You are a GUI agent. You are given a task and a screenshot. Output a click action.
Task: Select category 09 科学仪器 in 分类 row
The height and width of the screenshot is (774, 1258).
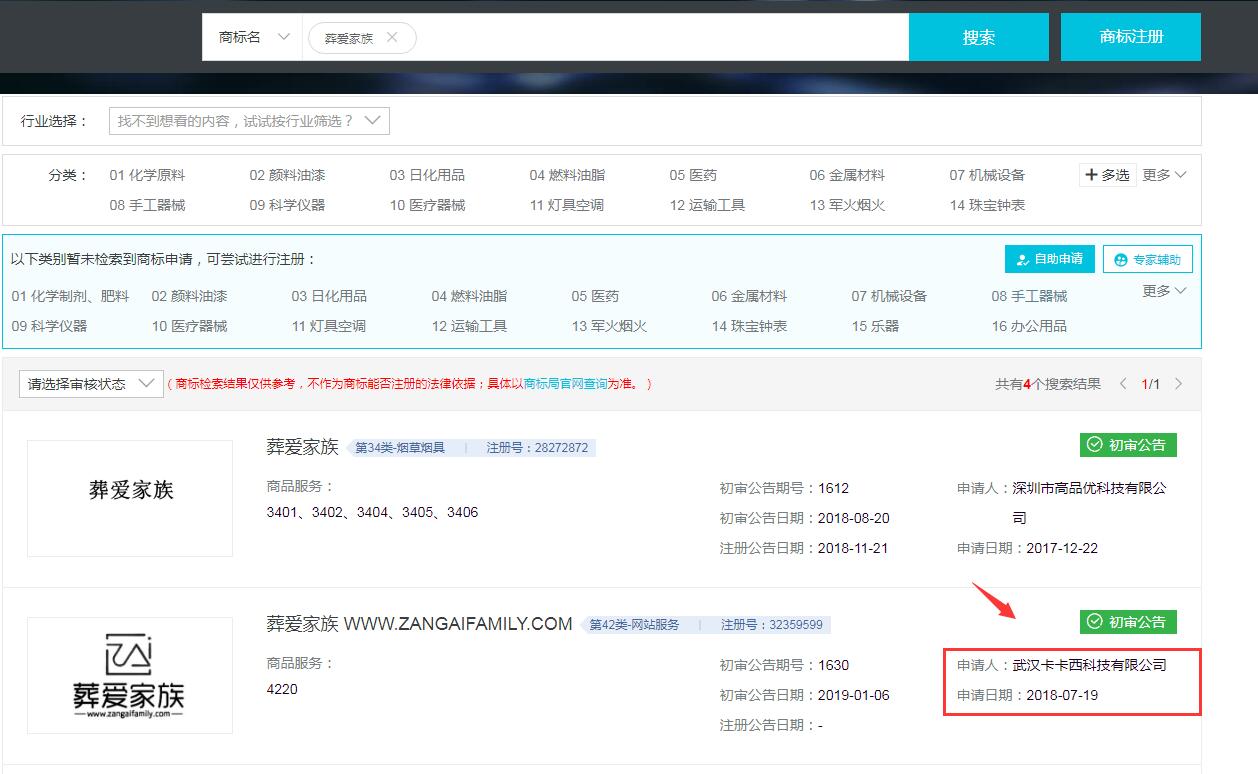(x=287, y=205)
